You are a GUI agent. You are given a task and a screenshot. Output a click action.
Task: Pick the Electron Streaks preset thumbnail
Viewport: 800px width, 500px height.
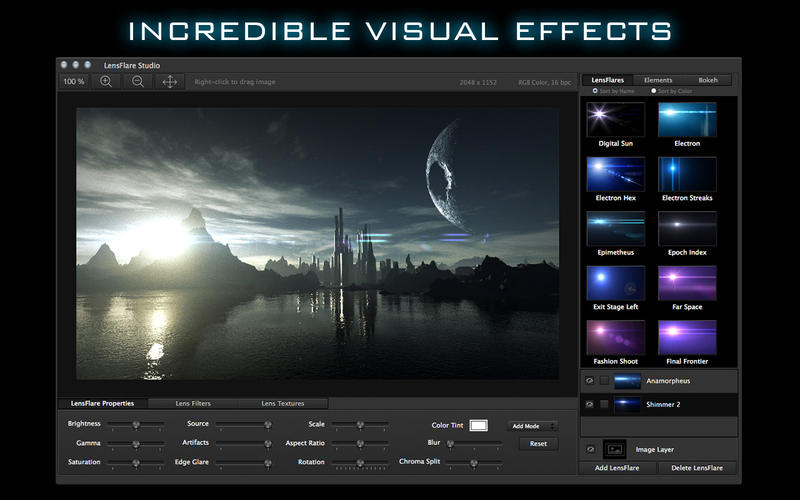[687, 173]
